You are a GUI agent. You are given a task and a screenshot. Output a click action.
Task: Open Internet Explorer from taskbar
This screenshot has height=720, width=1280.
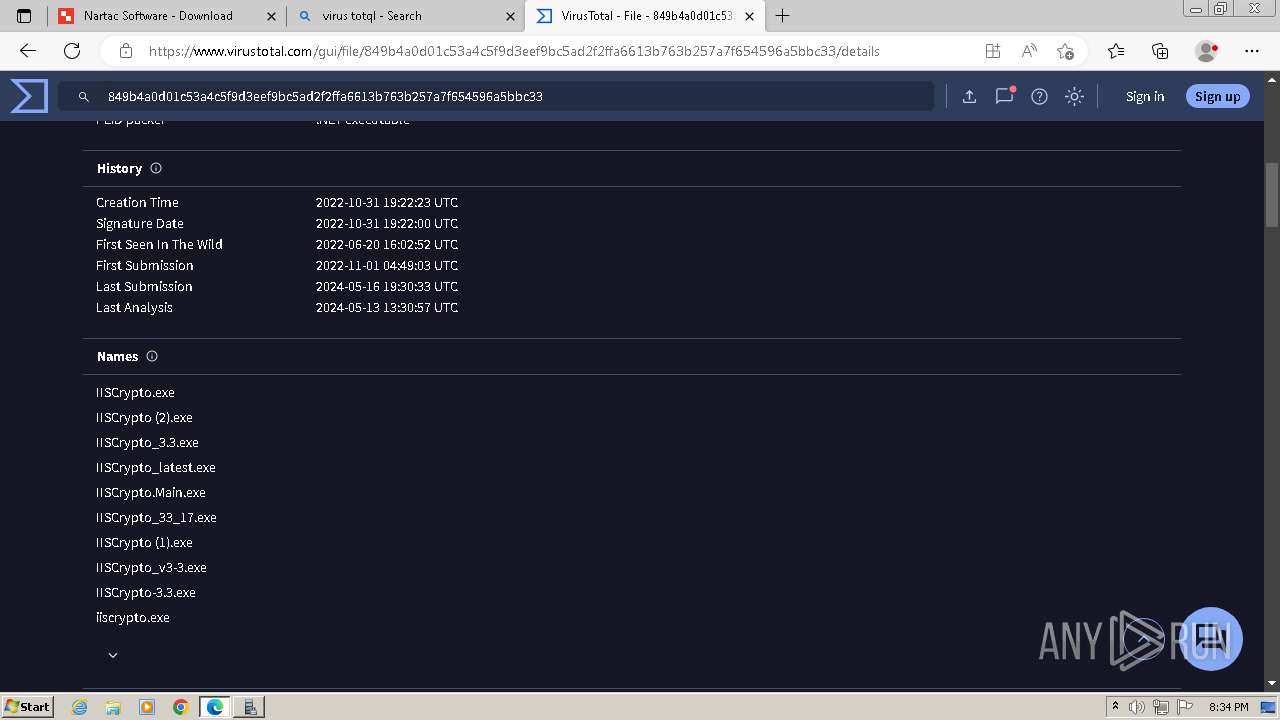[80, 707]
